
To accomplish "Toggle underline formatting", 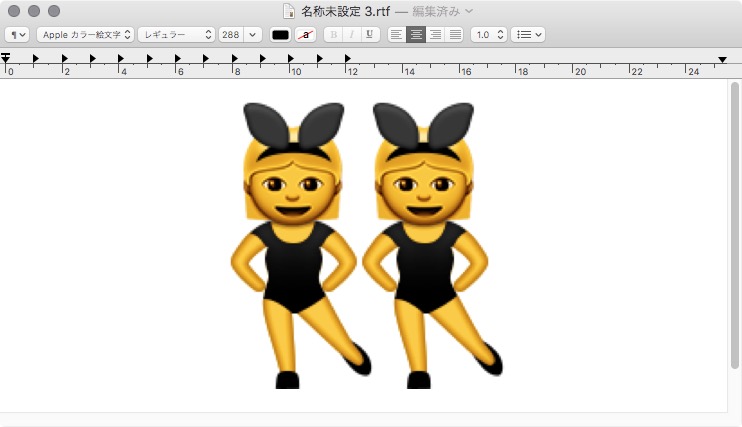I will [x=370, y=35].
